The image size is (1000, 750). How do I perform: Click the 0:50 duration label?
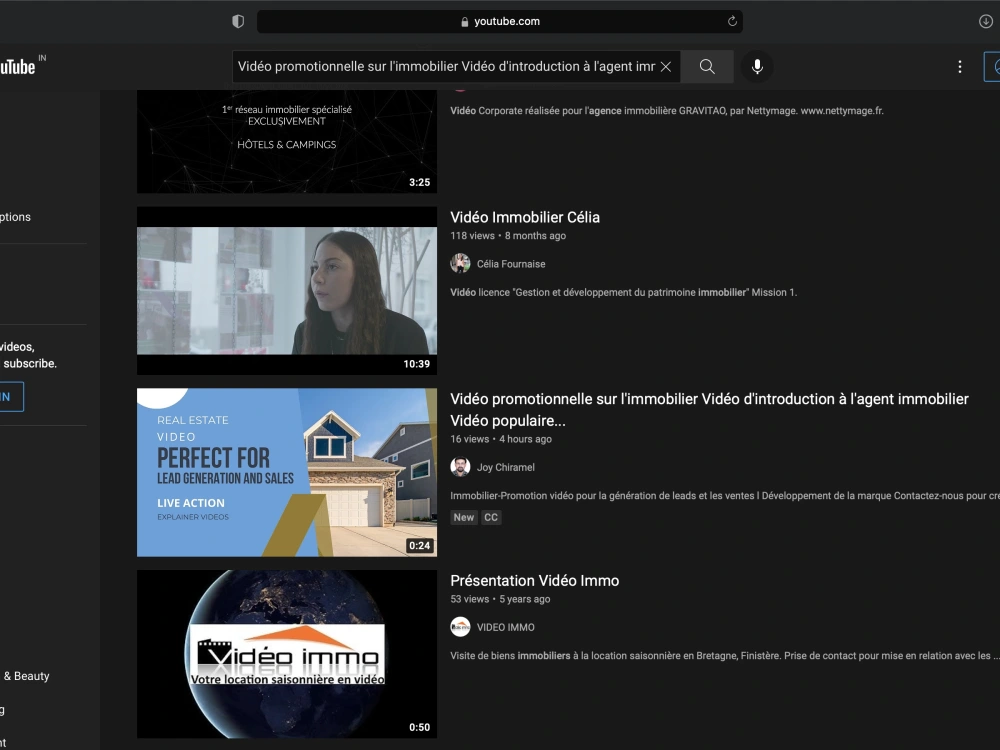click(x=420, y=728)
